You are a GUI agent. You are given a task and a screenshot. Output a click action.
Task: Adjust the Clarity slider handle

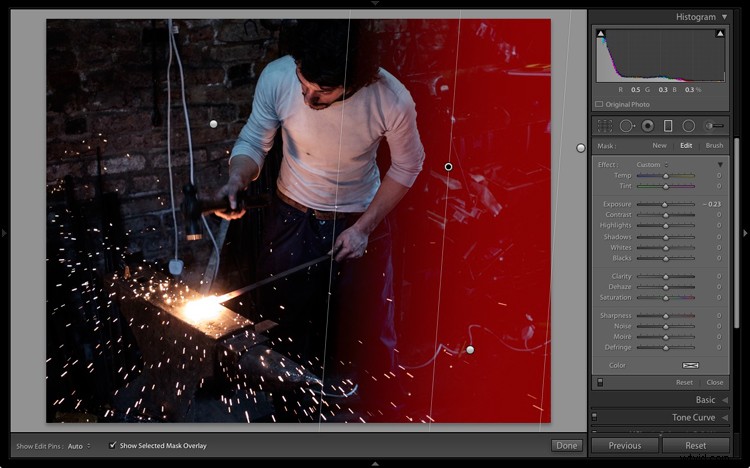pos(665,277)
